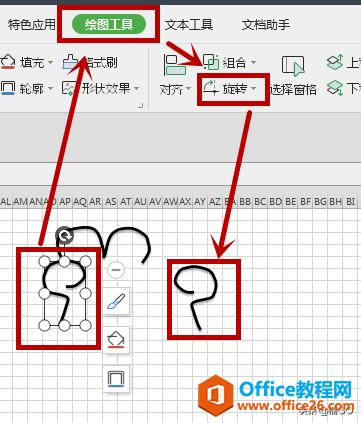Select the unselected question-mark curve drawing

pyautogui.click(x=196, y=297)
